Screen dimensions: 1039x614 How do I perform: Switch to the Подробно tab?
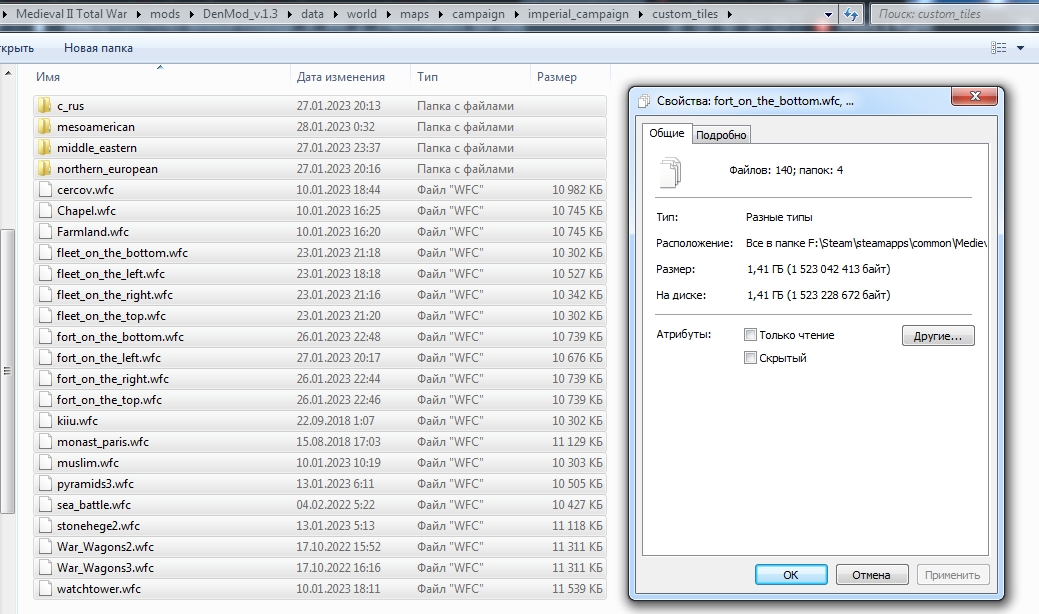point(721,134)
